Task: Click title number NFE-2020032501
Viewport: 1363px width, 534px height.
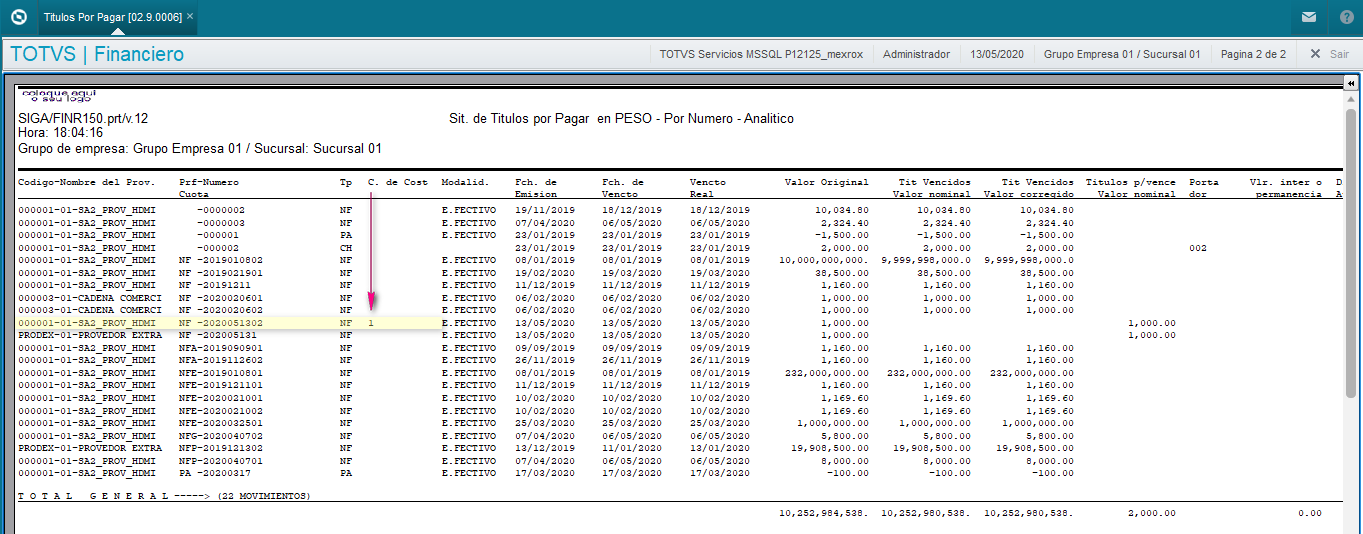Action: 220,423
